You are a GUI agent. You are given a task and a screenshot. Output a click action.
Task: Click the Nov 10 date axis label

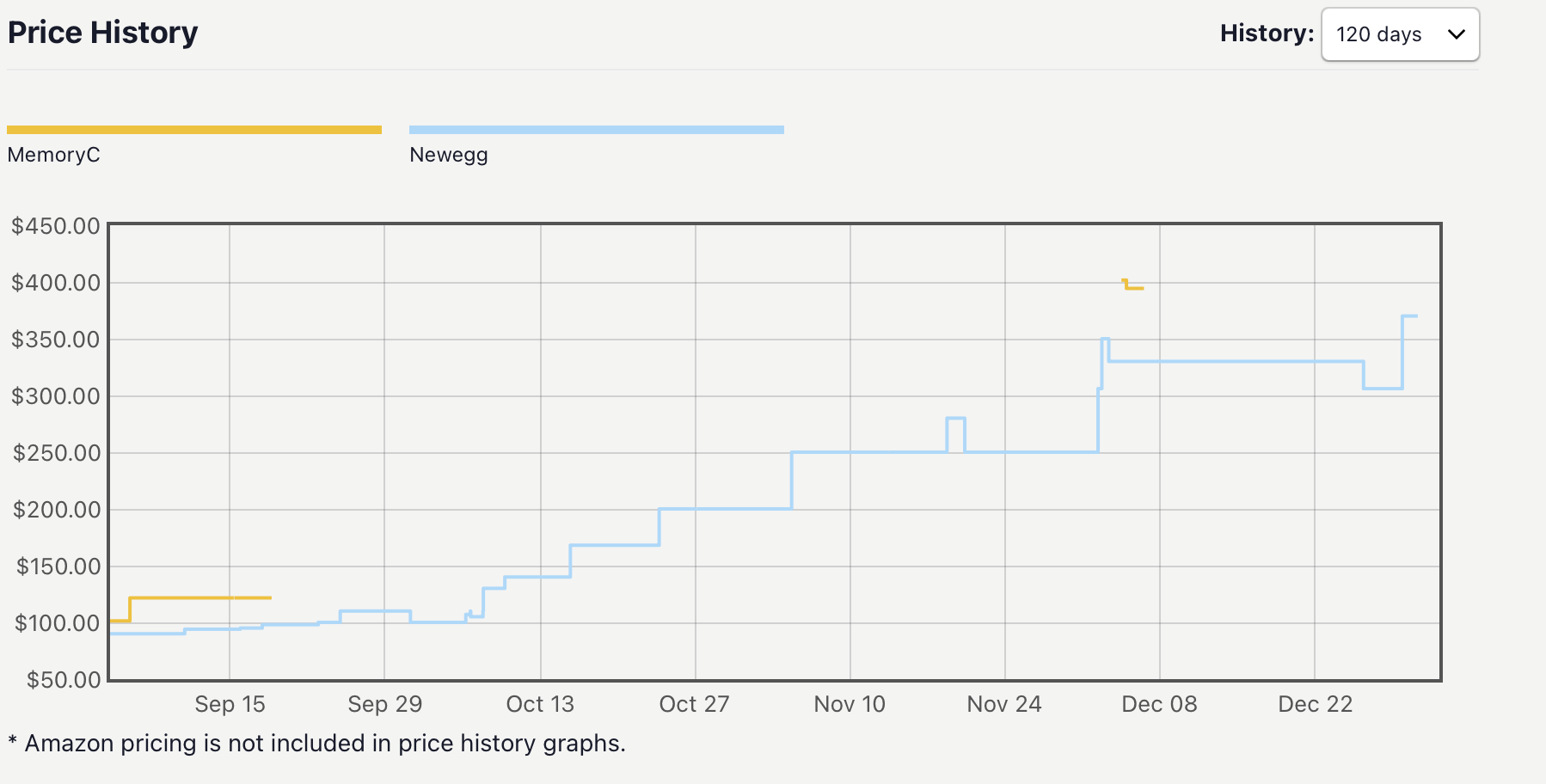click(x=850, y=704)
